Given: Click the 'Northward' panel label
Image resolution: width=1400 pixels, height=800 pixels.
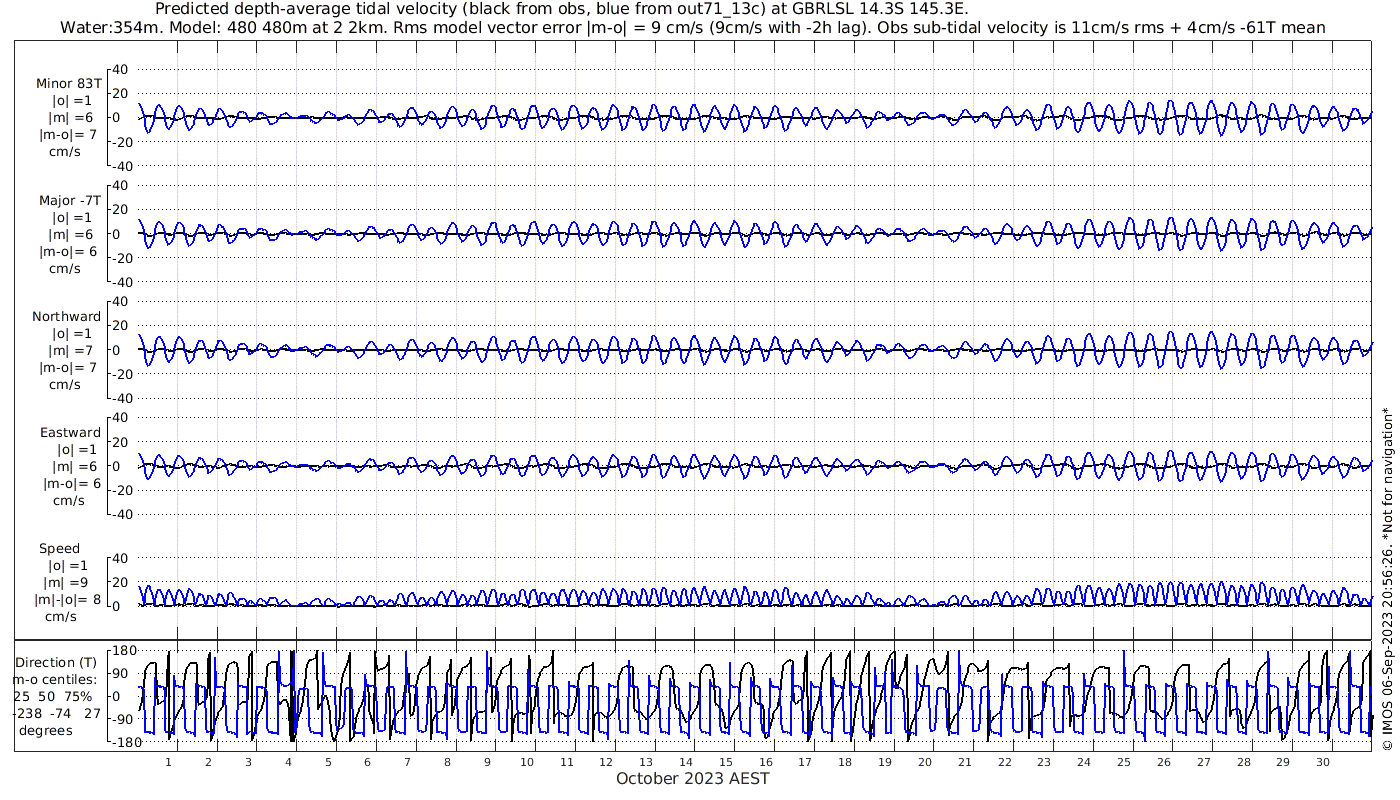Looking at the screenshot, I should tap(67, 316).
